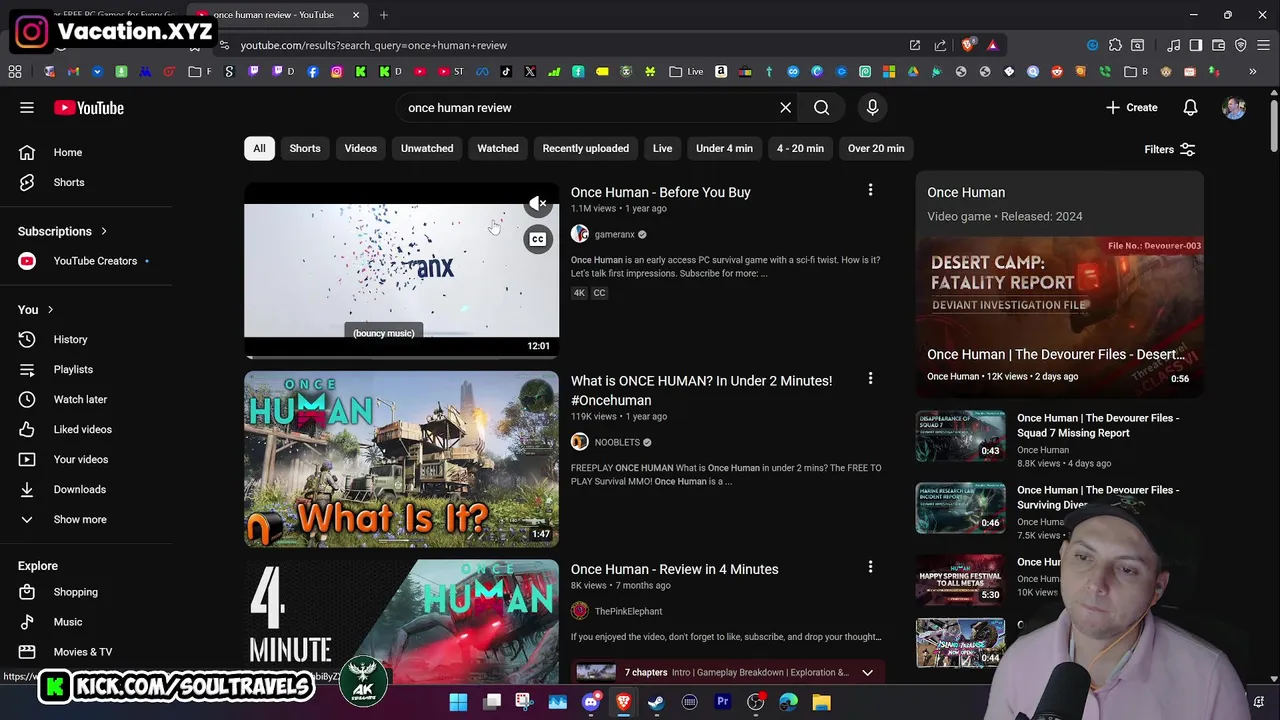The image size is (1280, 720).
Task: Click the page vertical scrollbar
Action: click(x=1273, y=125)
